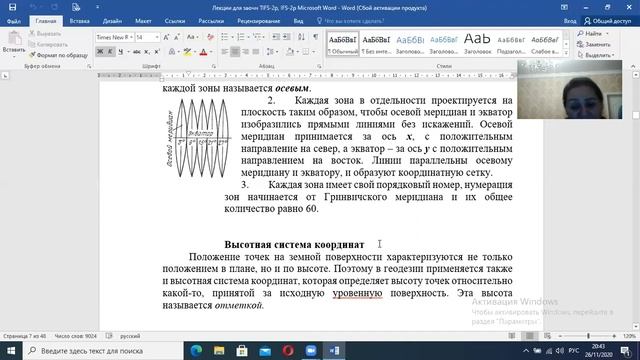This screenshot has width=640, height=360.
Task: Open text effects and typography icon
Action: click(172, 52)
